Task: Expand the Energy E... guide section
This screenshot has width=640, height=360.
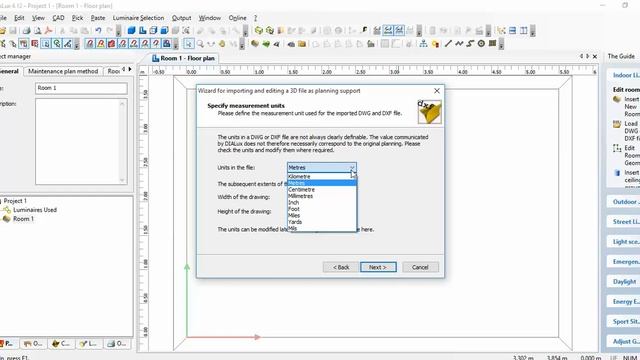Action: click(x=624, y=302)
